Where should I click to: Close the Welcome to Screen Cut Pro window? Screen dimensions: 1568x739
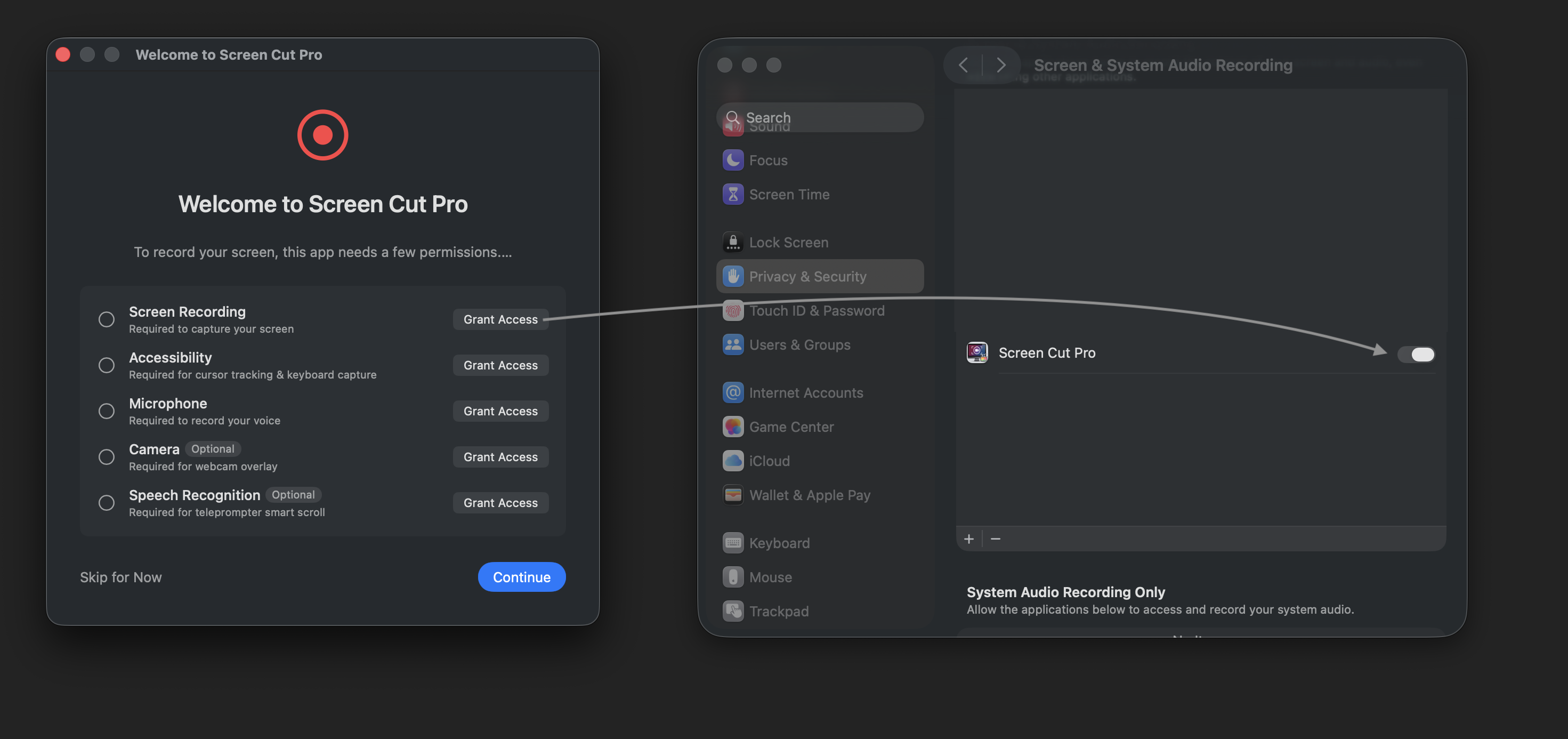(x=63, y=55)
